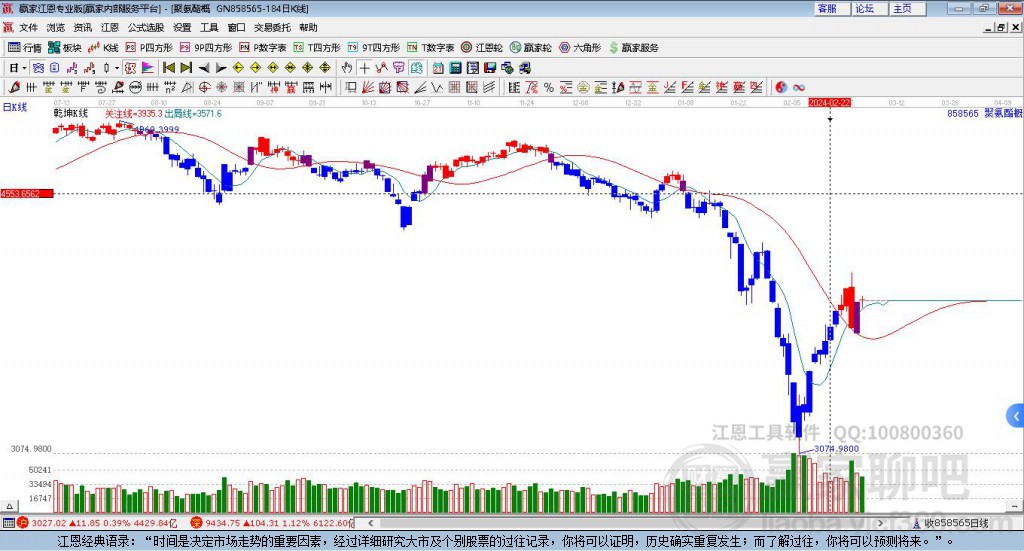The height and width of the screenshot is (551, 1024).
Task: Toggle the crosshair cursor tool
Action: (364, 68)
